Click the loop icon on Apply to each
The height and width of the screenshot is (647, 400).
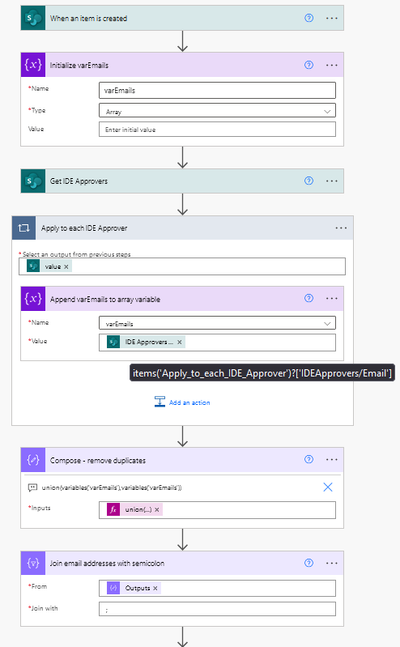24,228
